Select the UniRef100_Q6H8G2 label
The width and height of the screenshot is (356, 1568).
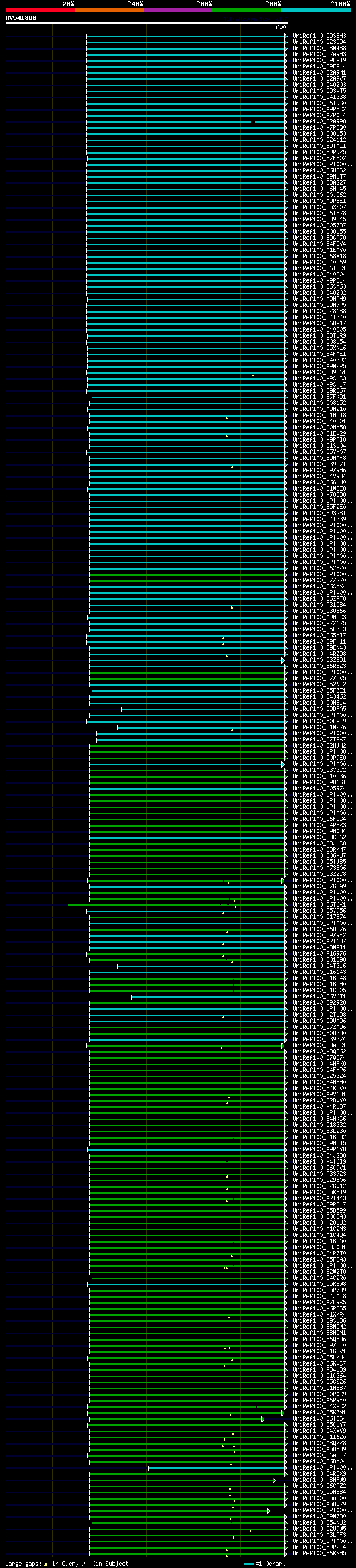pyautogui.click(x=319, y=170)
